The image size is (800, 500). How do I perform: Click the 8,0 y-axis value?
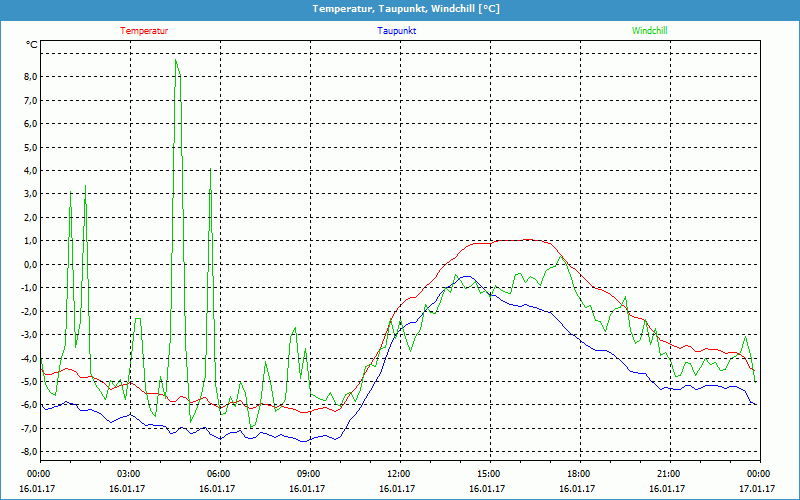tap(30, 77)
